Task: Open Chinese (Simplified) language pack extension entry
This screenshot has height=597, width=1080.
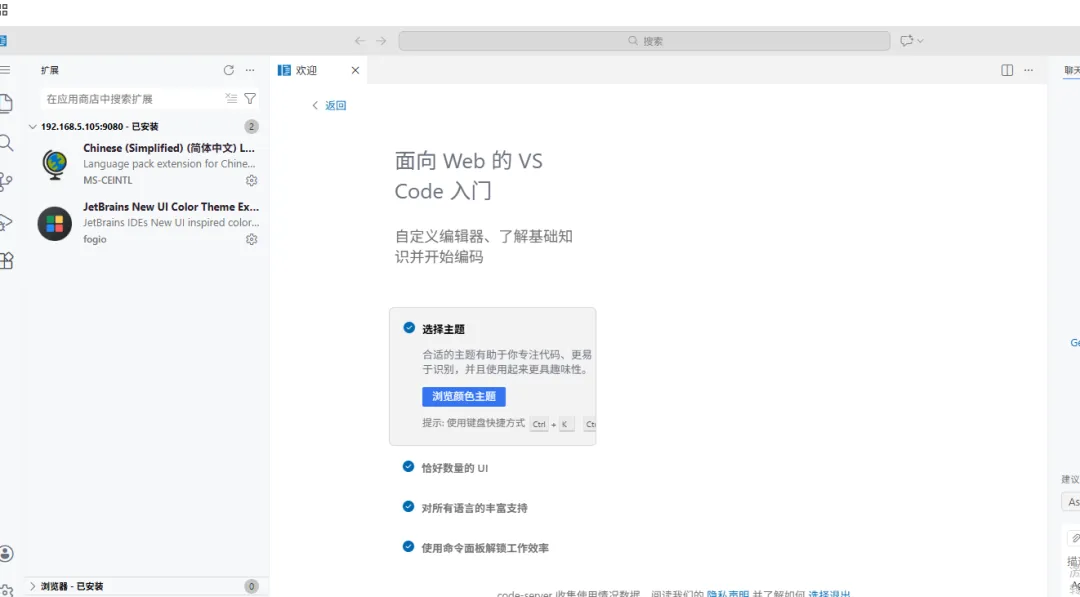Action: [147, 165]
